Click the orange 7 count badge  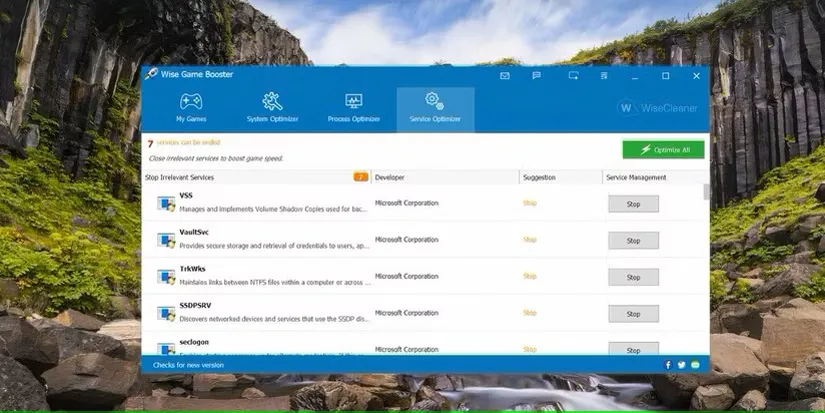click(x=361, y=177)
